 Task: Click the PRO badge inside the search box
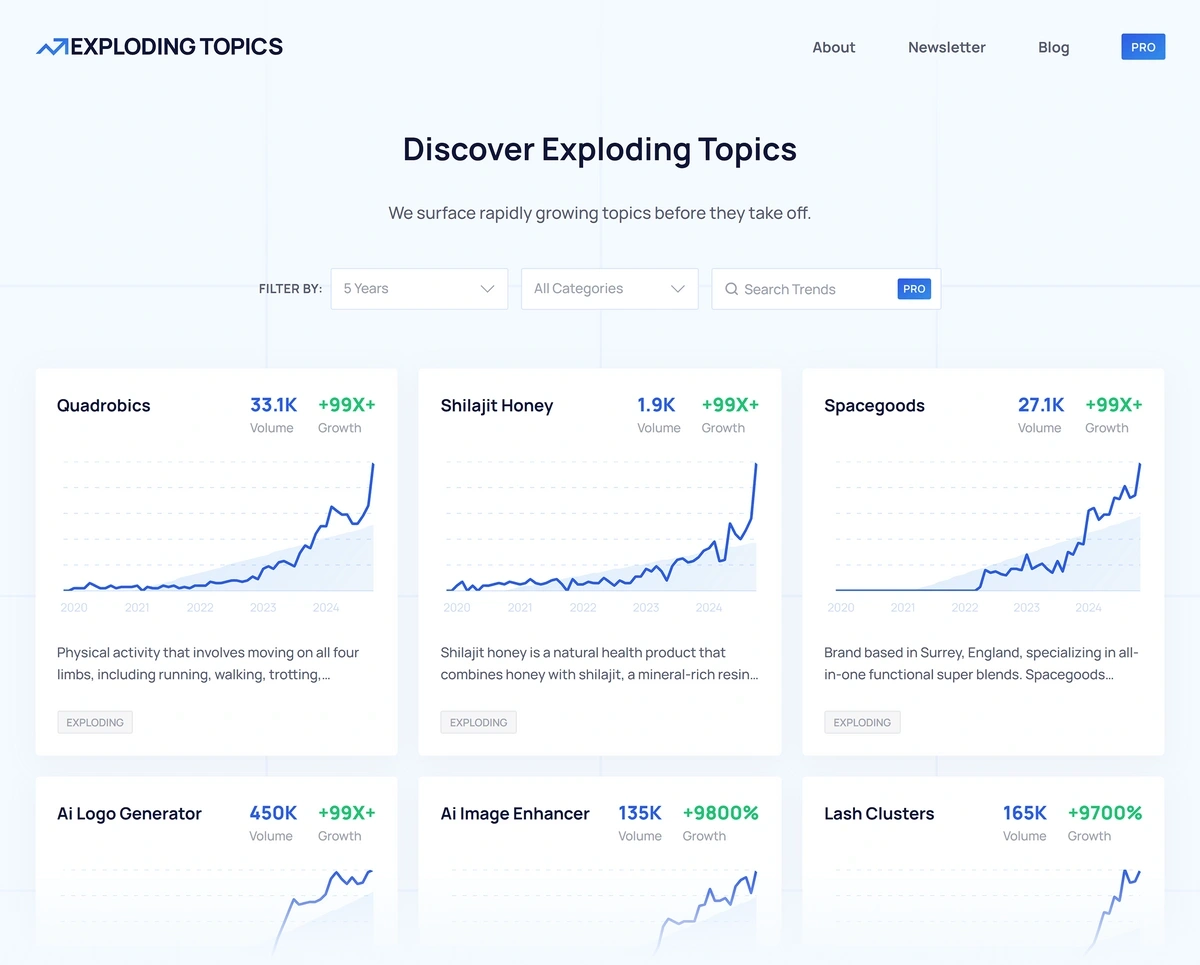[914, 289]
